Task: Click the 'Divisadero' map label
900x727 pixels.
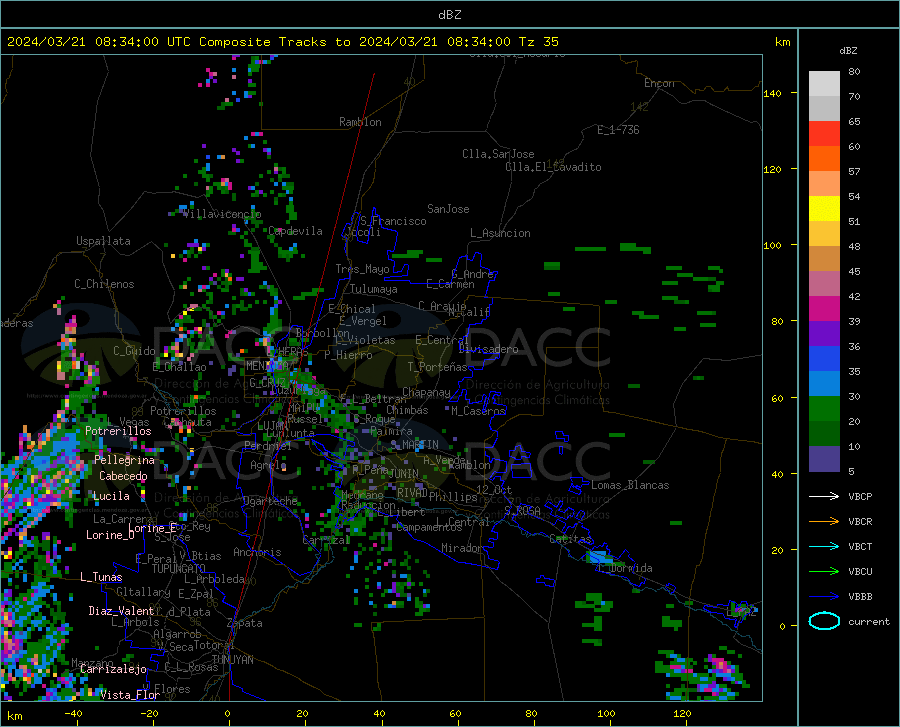Action: click(x=488, y=349)
